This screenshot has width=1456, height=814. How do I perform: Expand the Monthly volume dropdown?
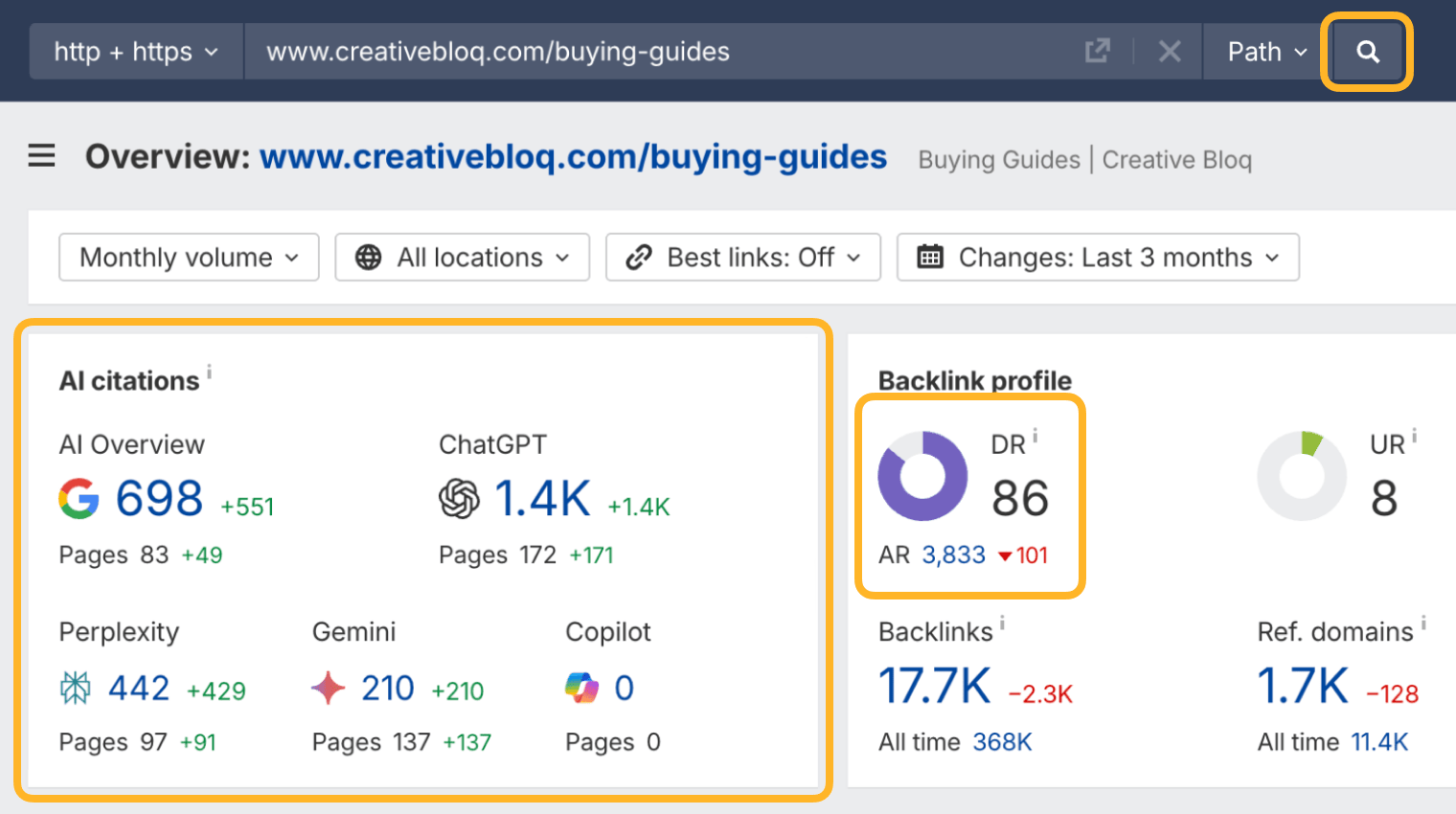[x=189, y=258]
